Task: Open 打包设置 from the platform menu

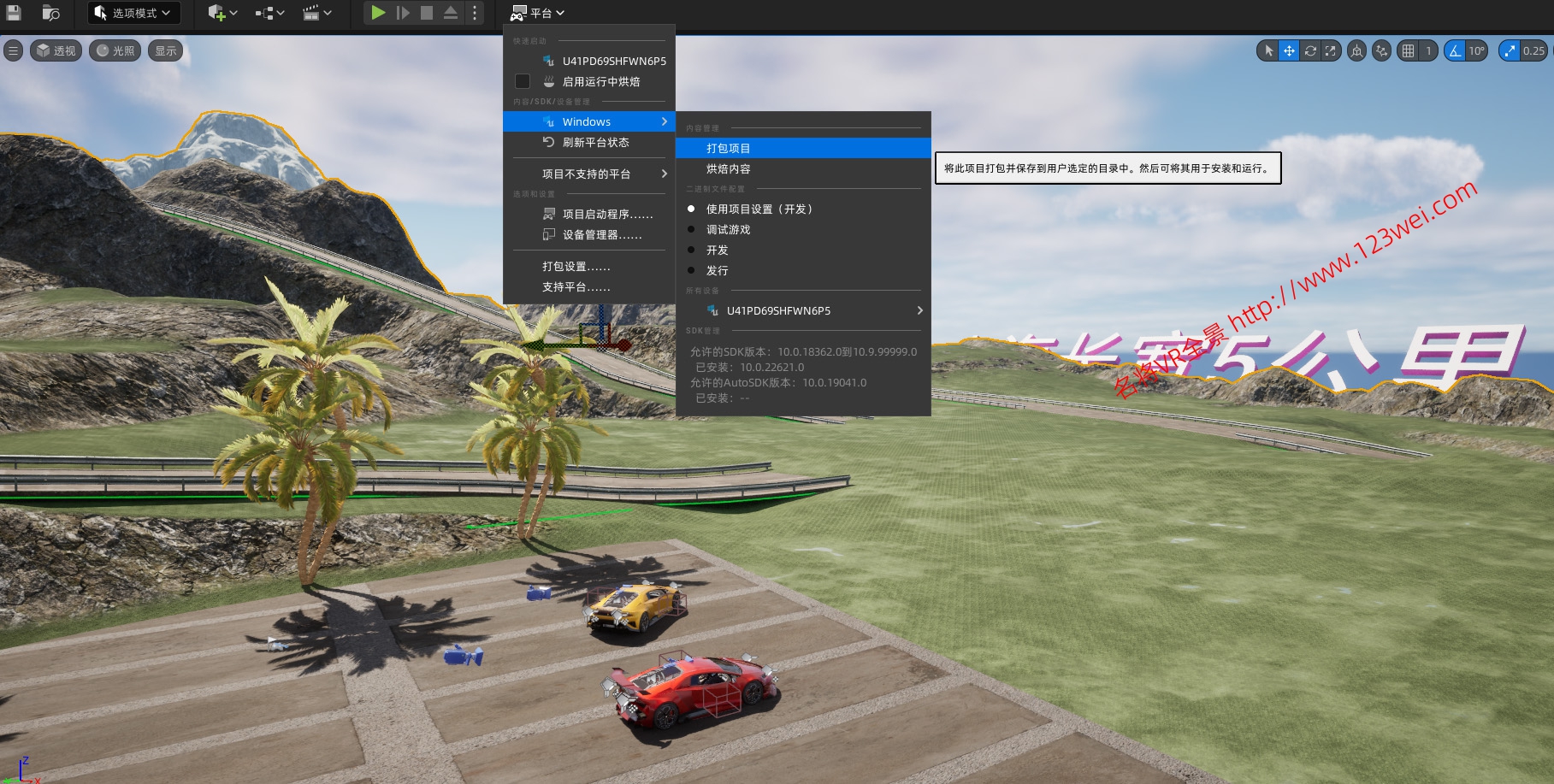Action: click(576, 267)
